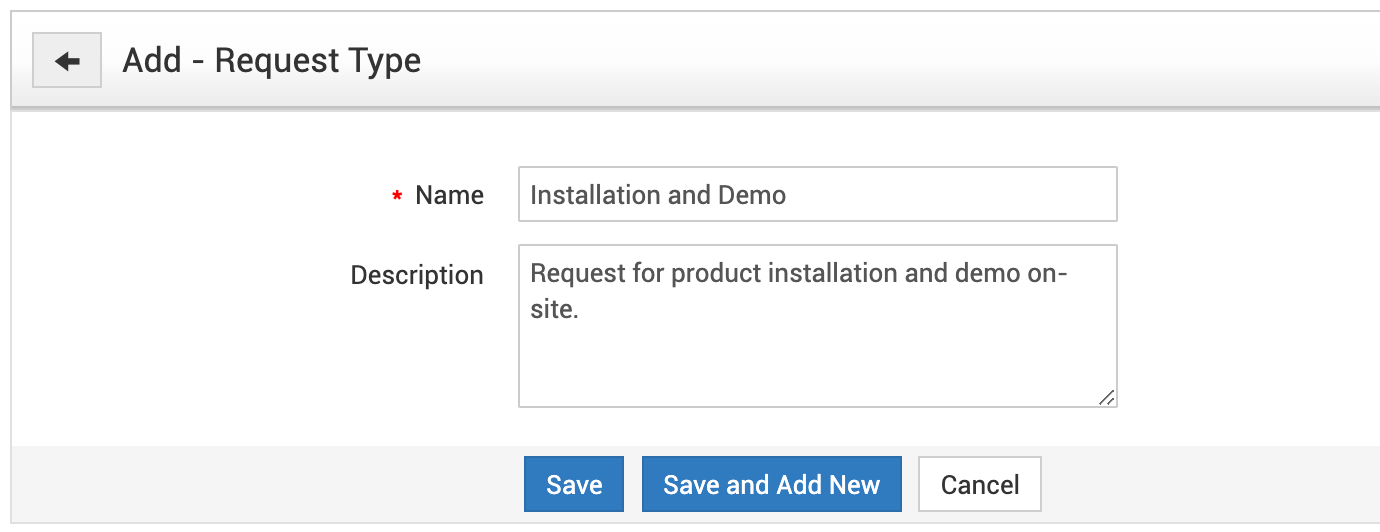This screenshot has width=1380, height=532.
Task: Choose Save and Add New
Action: (x=771, y=485)
